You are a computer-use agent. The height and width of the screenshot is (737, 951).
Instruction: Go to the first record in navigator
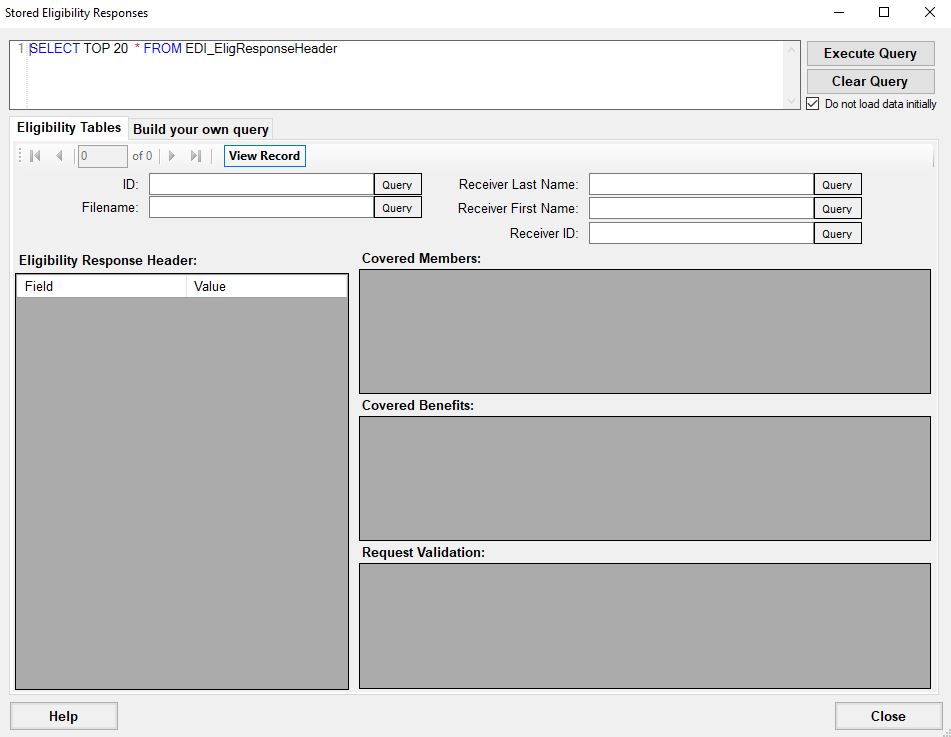coord(35,156)
